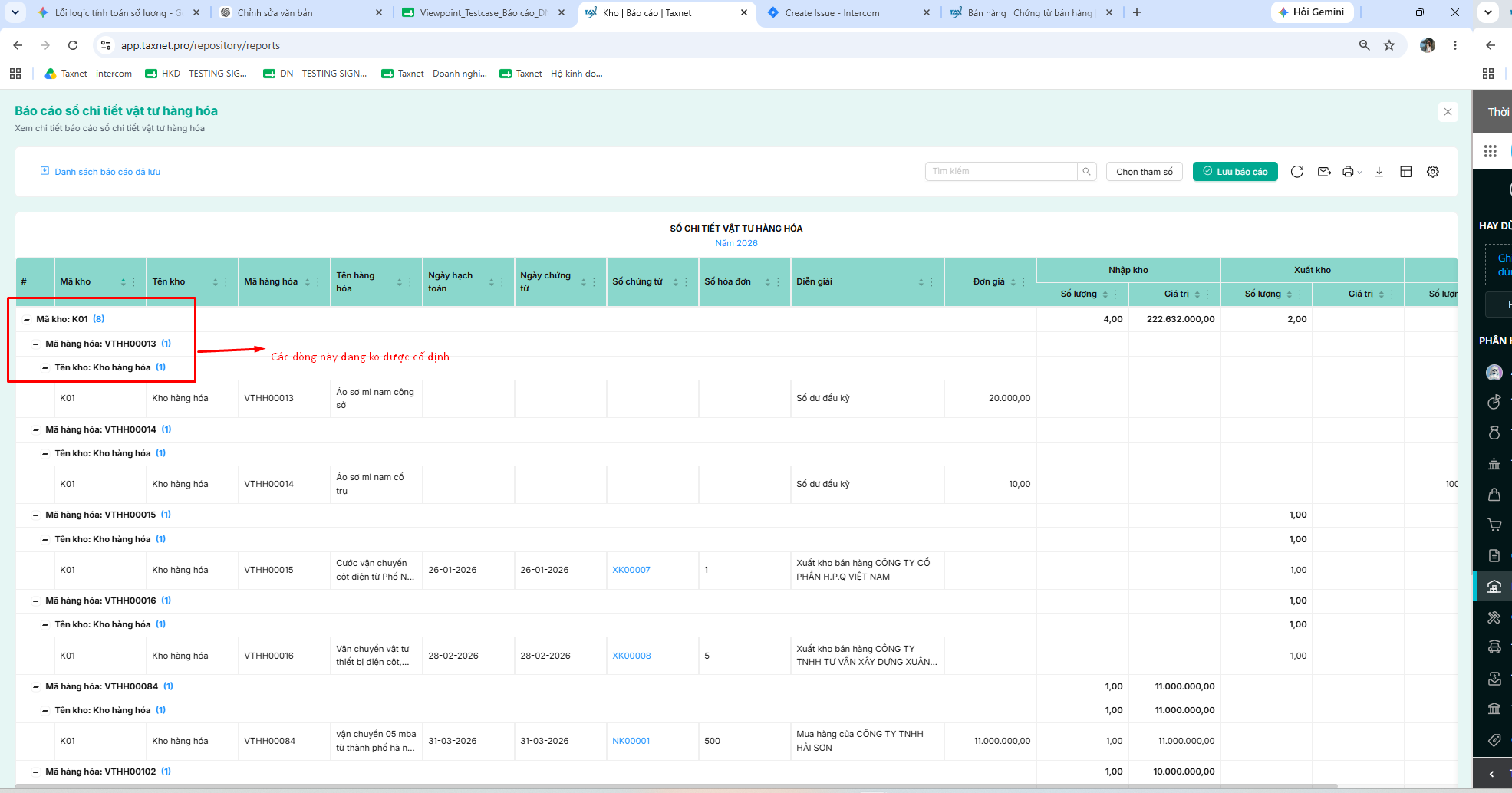The width and height of the screenshot is (1512, 793).
Task: Click the send report by email icon
Action: click(x=1324, y=172)
